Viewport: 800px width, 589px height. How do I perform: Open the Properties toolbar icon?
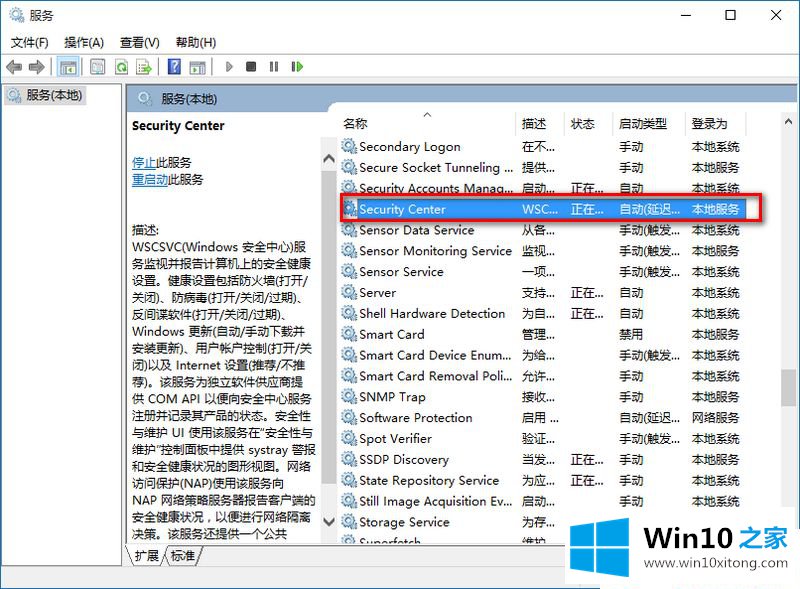pyautogui.click(x=97, y=67)
